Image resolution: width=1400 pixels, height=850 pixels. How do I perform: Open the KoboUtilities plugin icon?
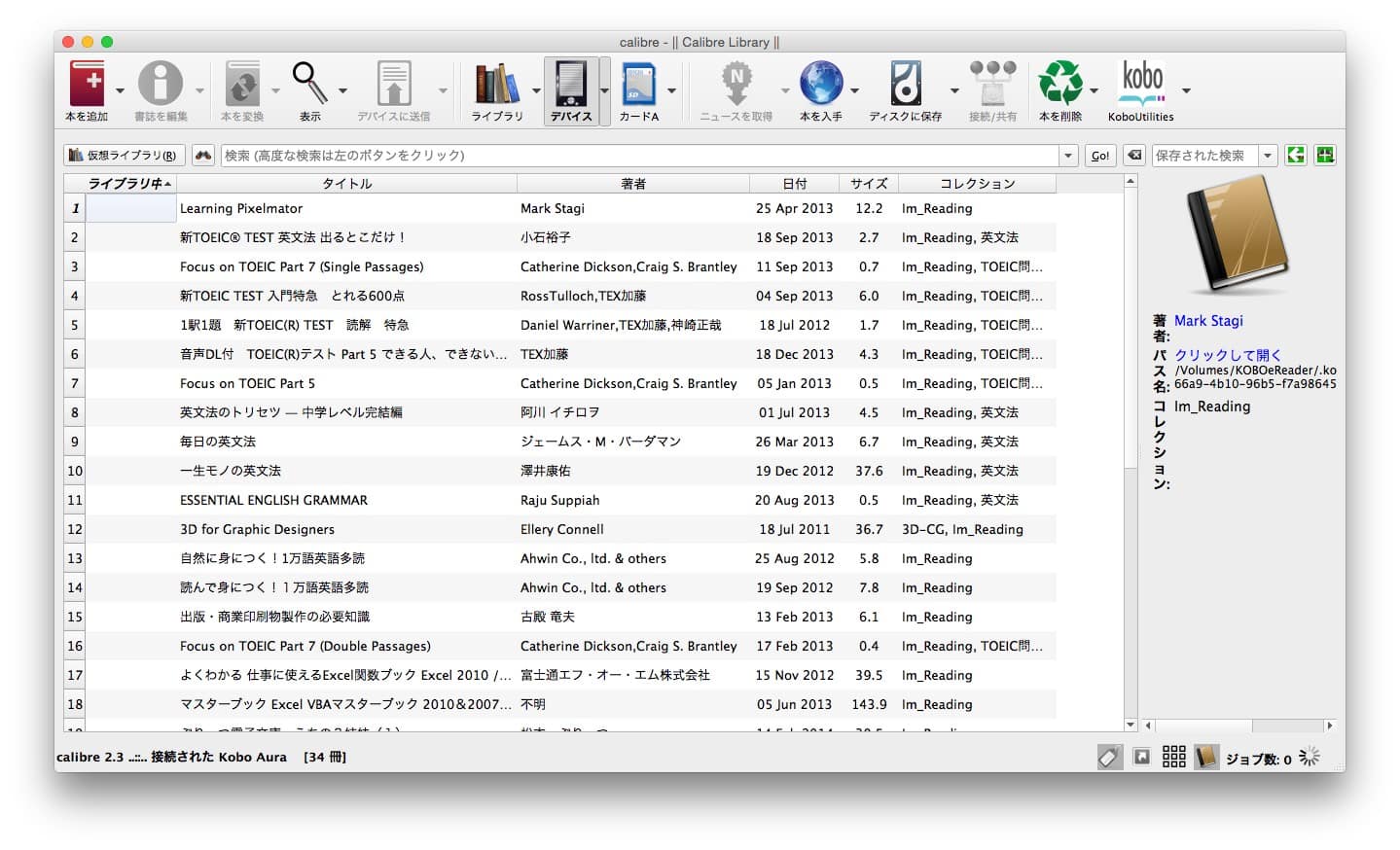(1140, 86)
